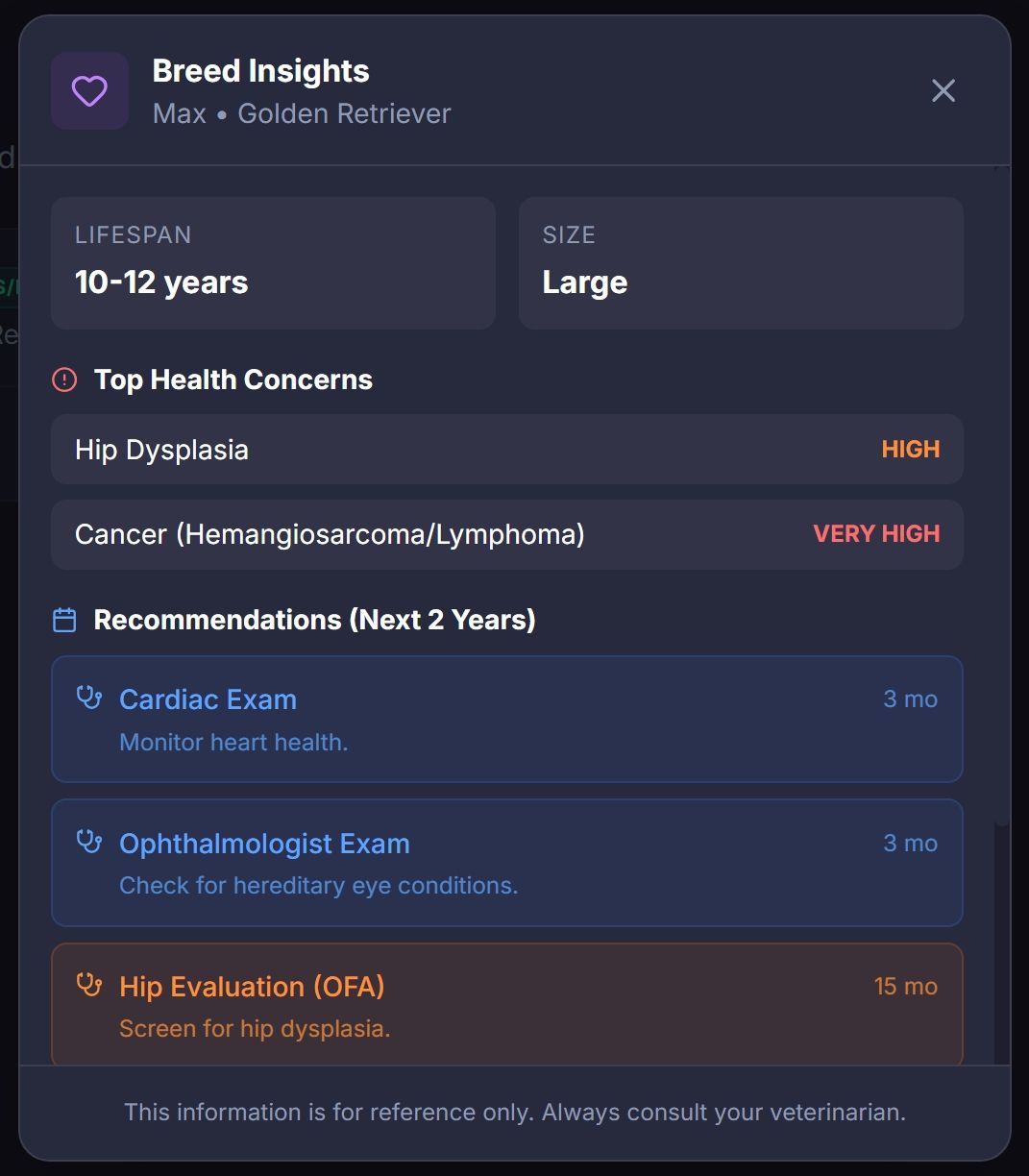Click the stethoscope icon on Cardiac Exam
Screen dimensions: 1029x1176
[x=89, y=698]
